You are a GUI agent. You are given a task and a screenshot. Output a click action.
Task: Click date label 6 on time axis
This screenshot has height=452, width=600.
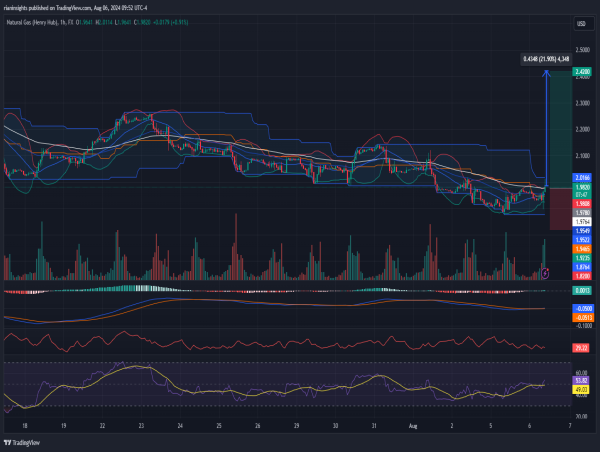[x=530, y=426]
